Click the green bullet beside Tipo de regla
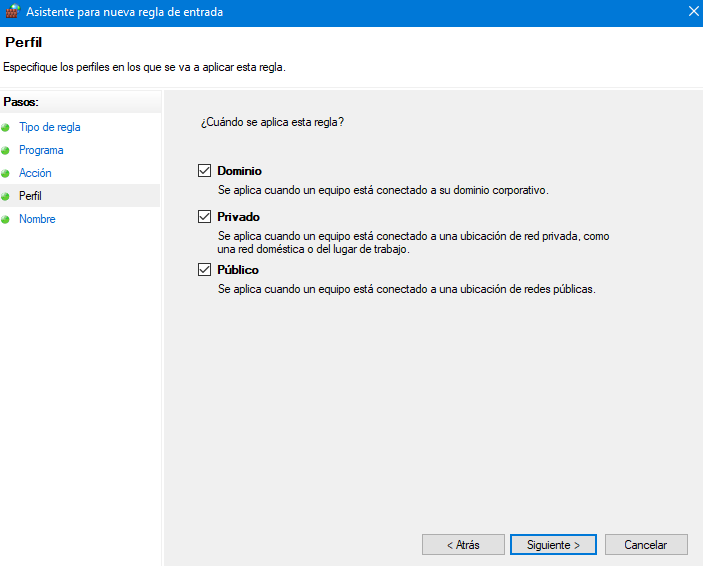703x566 pixels. coord(5,128)
